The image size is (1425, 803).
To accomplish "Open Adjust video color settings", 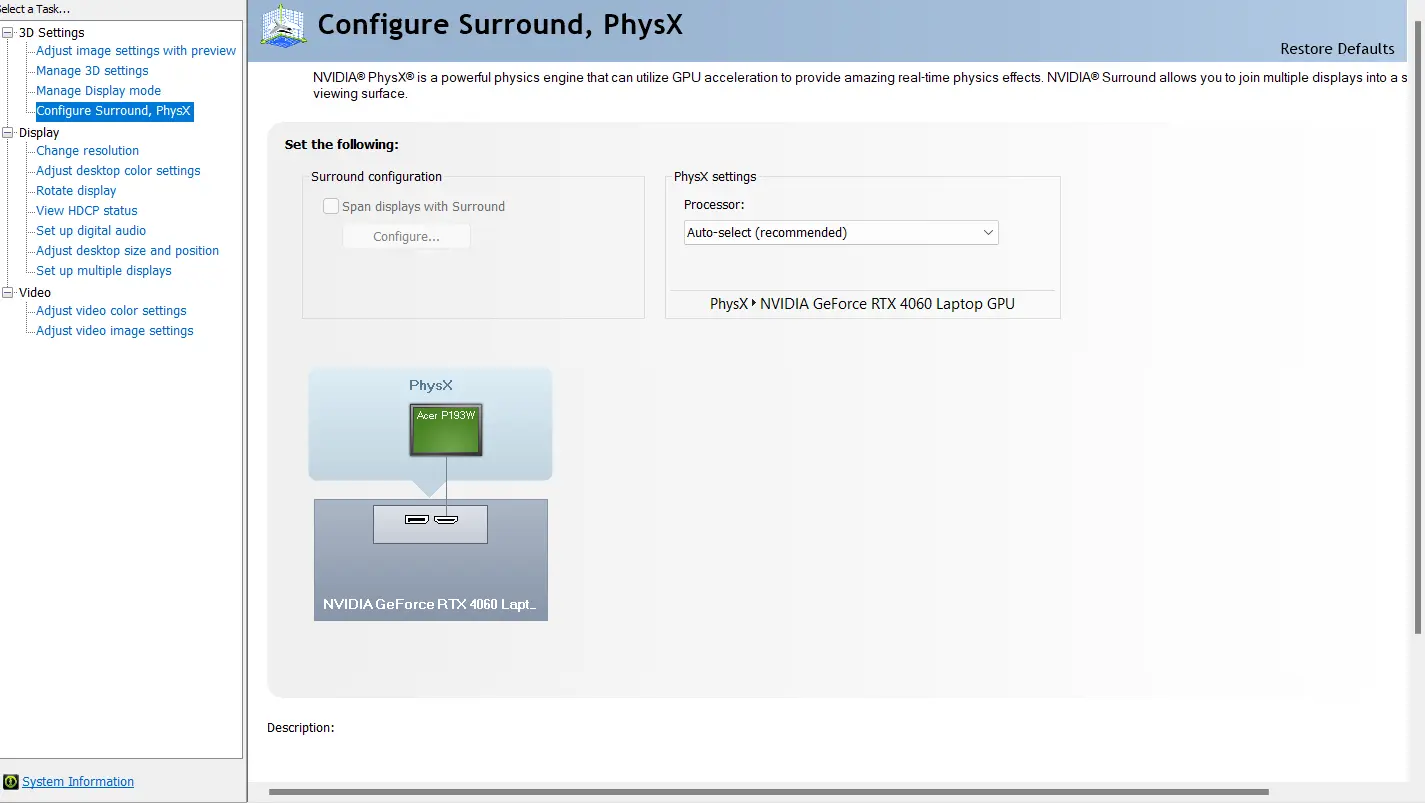I will click(x=111, y=311).
